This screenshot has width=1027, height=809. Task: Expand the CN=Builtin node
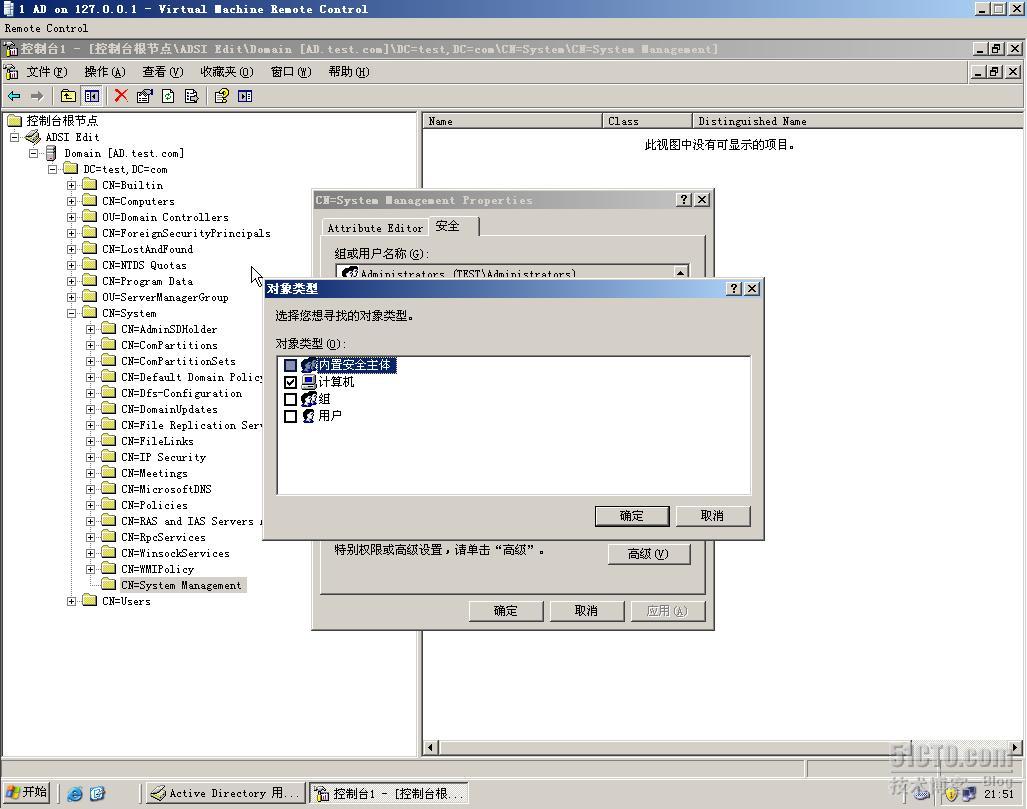(x=71, y=185)
